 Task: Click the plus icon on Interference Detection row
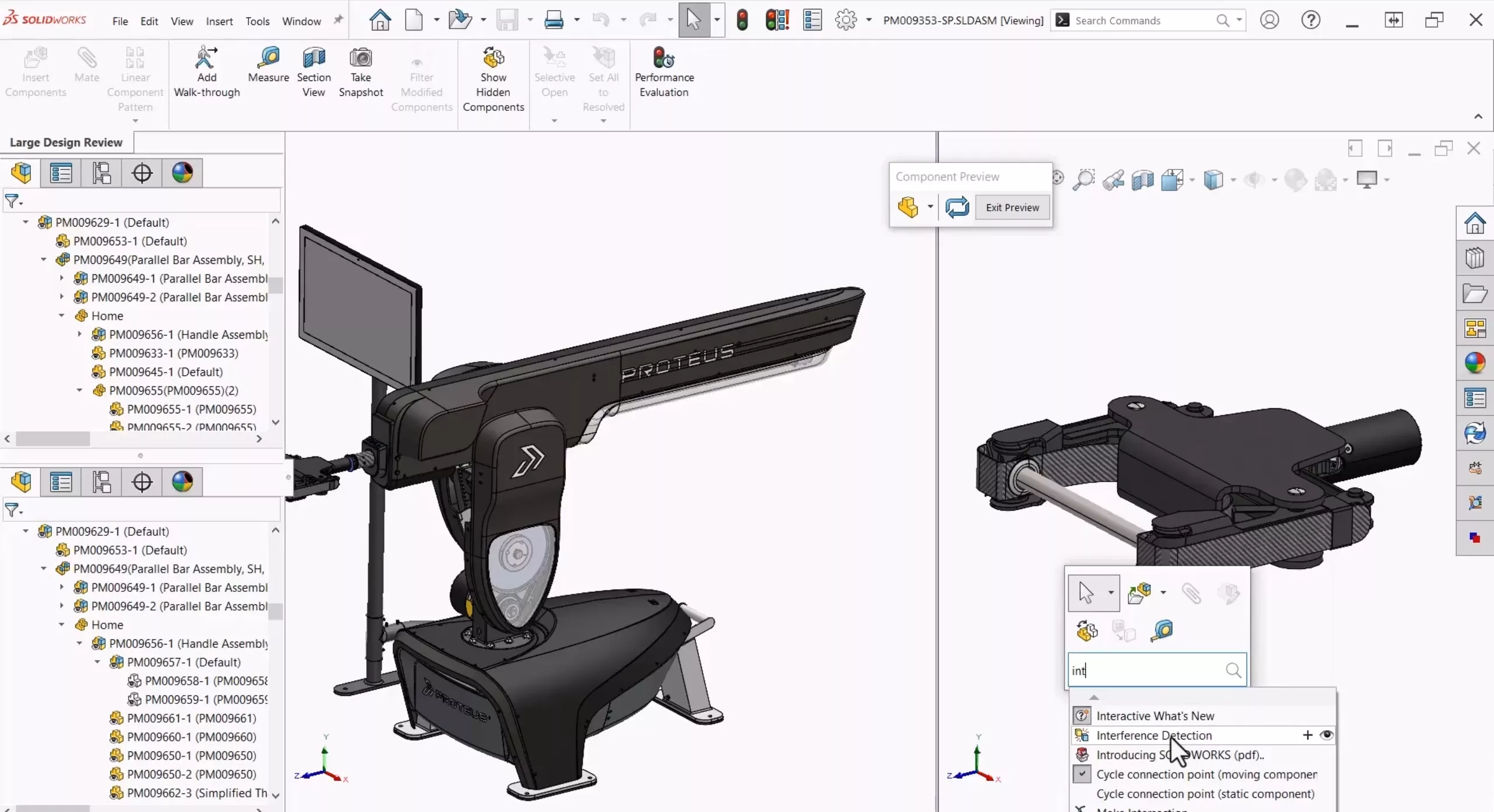[x=1307, y=735]
